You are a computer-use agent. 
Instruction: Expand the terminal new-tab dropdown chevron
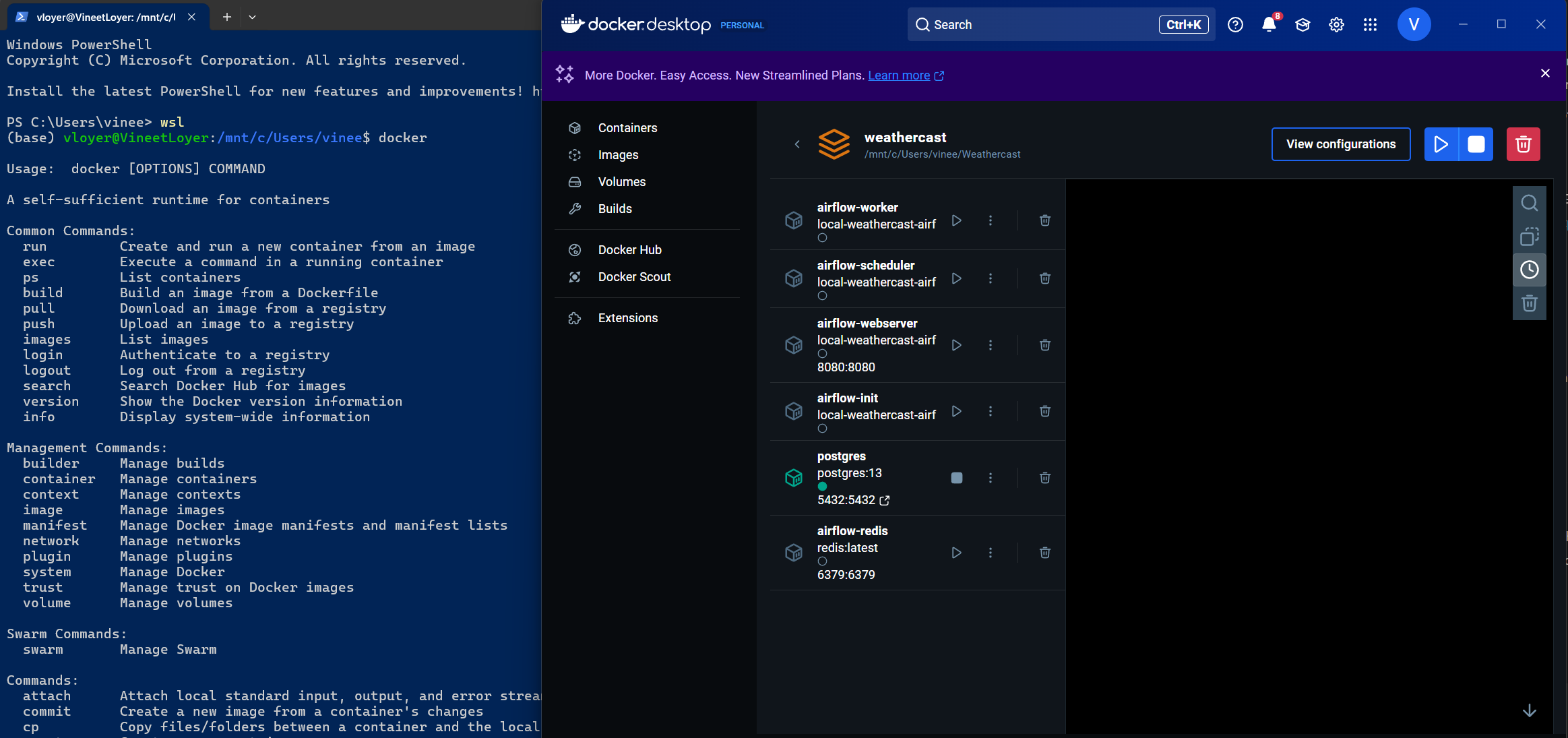[252, 17]
